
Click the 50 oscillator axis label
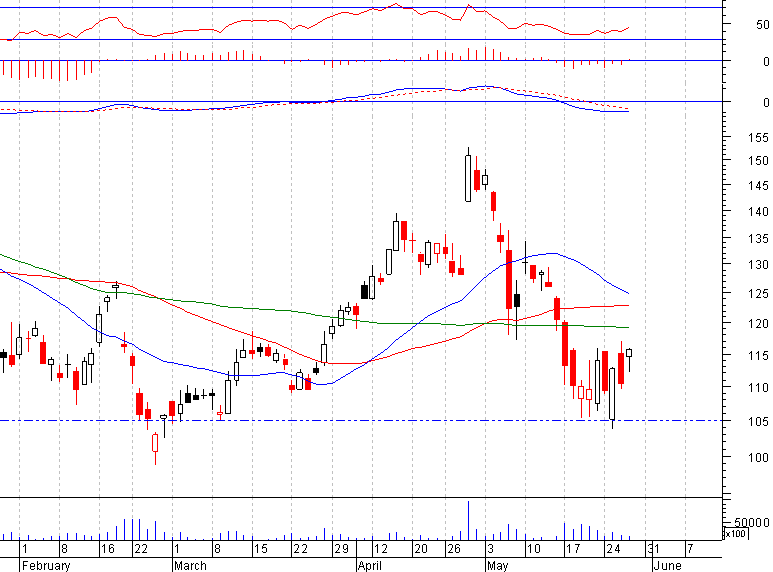click(762, 25)
